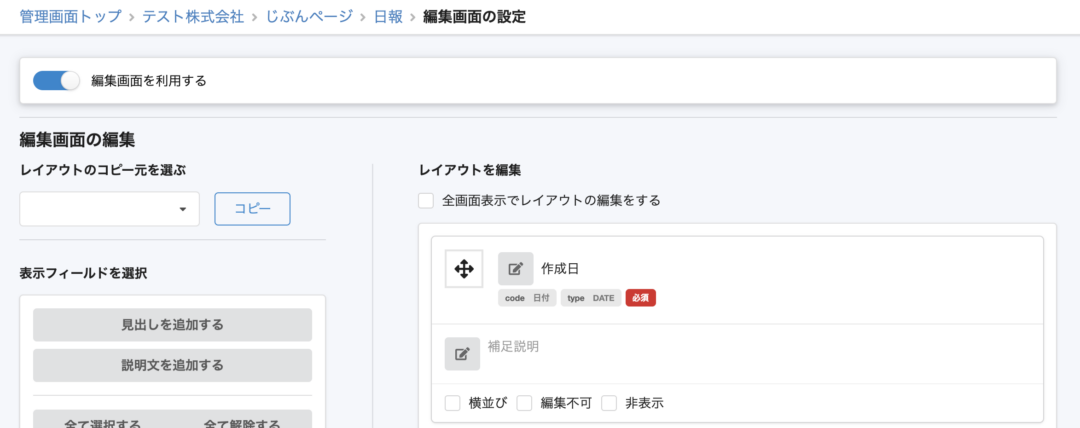Tick the 非表示 checkbox

609,403
